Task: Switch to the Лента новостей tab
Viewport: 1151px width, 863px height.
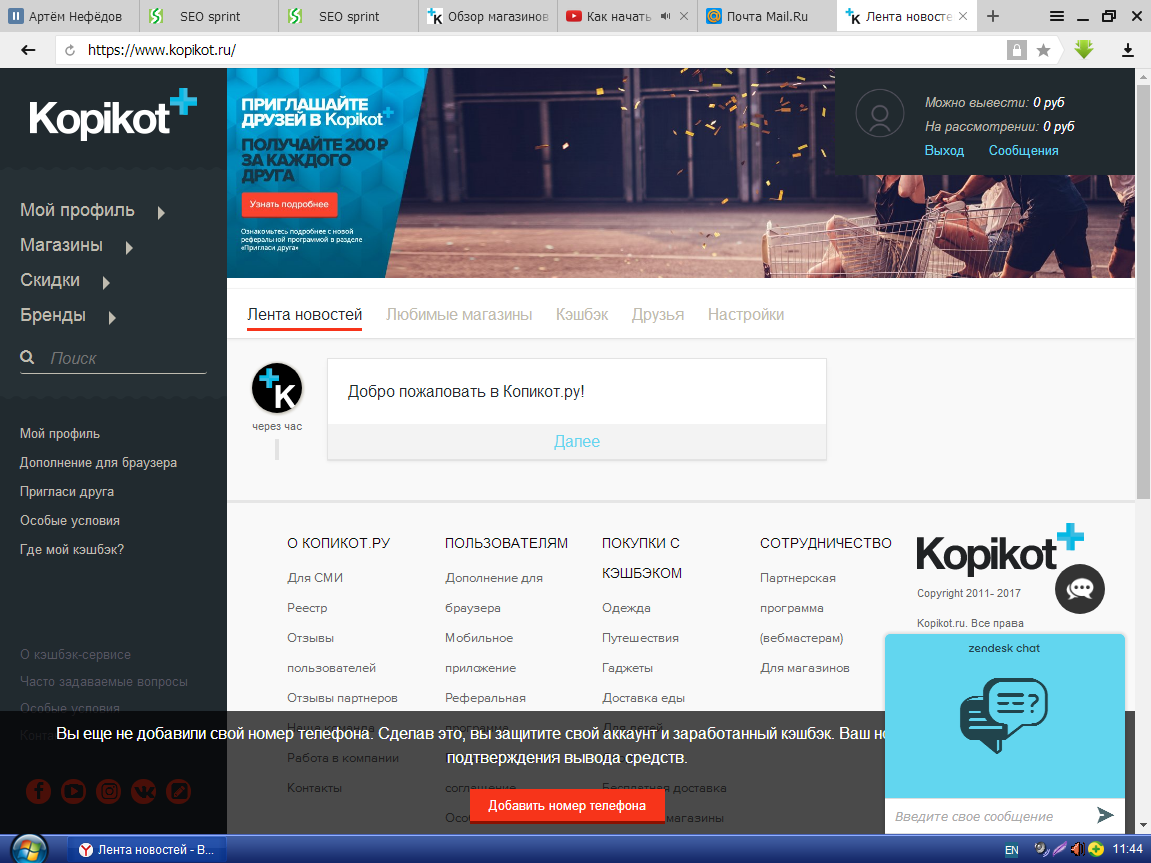Action: coord(305,315)
